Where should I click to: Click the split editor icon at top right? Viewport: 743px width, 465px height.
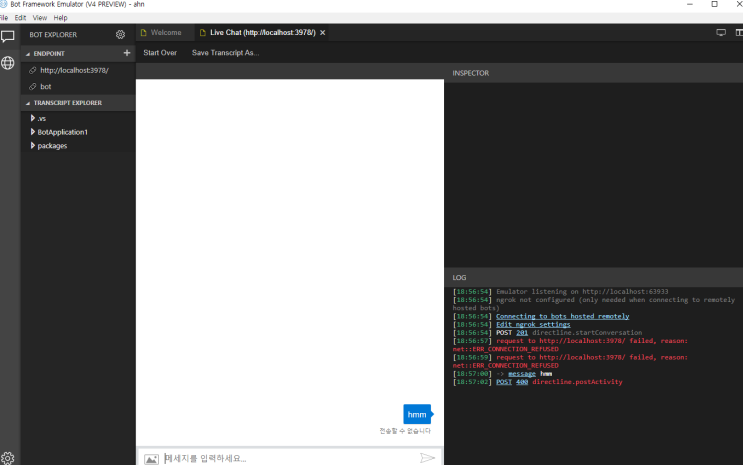pos(739,32)
